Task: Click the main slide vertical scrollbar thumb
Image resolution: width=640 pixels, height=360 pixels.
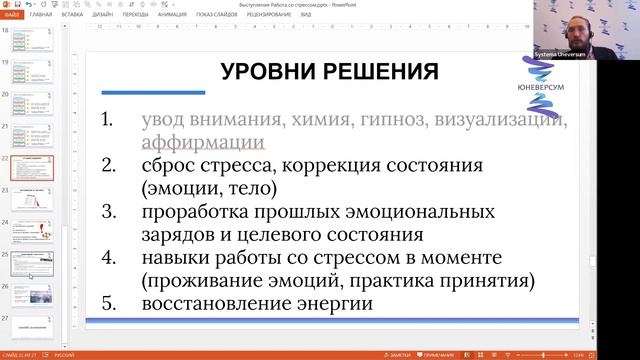Action: click(x=593, y=261)
